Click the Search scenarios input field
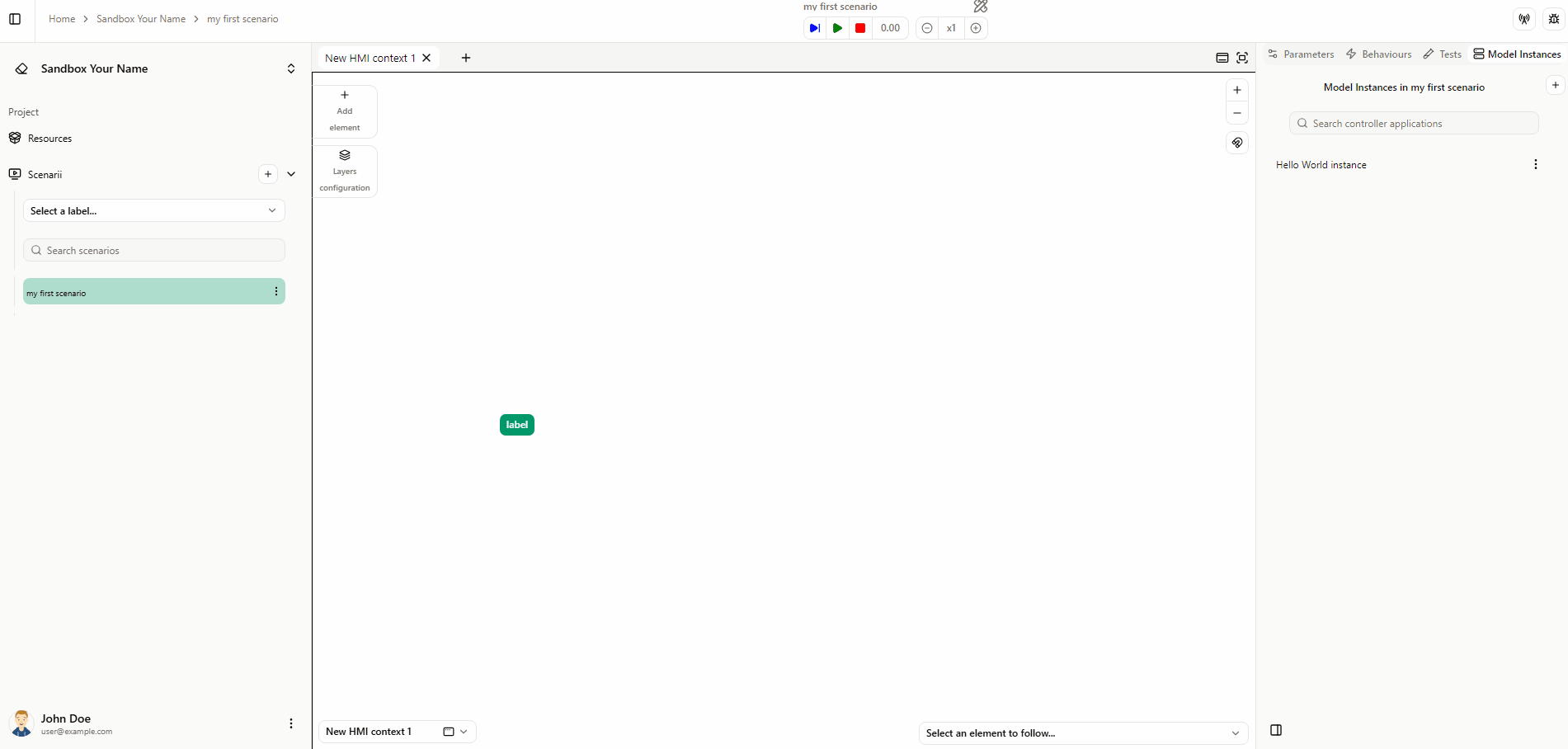The image size is (1568, 749). pyautogui.click(x=154, y=250)
